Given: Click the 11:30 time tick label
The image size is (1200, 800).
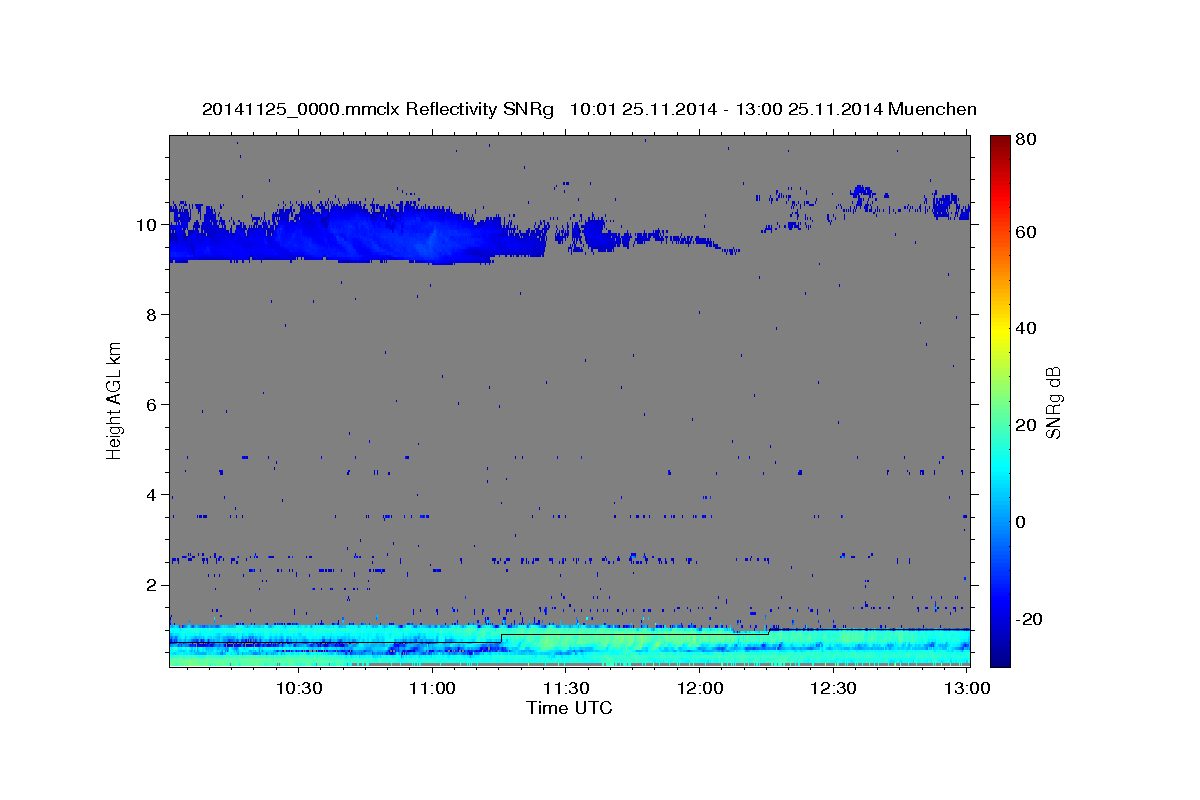Looking at the screenshot, I should [x=566, y=688].
